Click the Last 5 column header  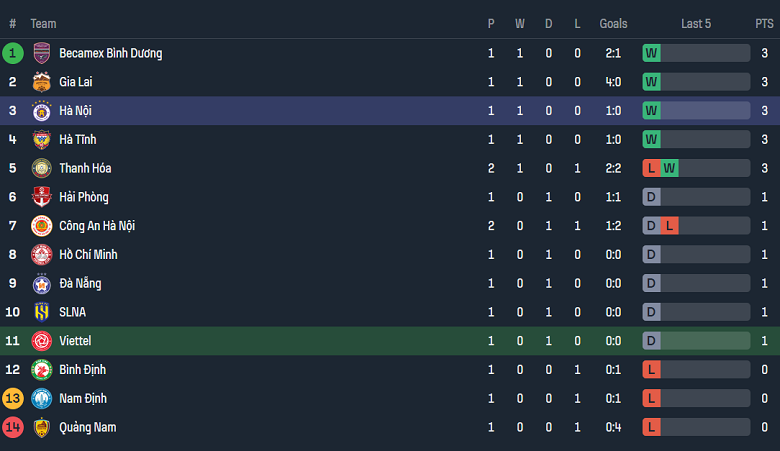pos(696,23)
